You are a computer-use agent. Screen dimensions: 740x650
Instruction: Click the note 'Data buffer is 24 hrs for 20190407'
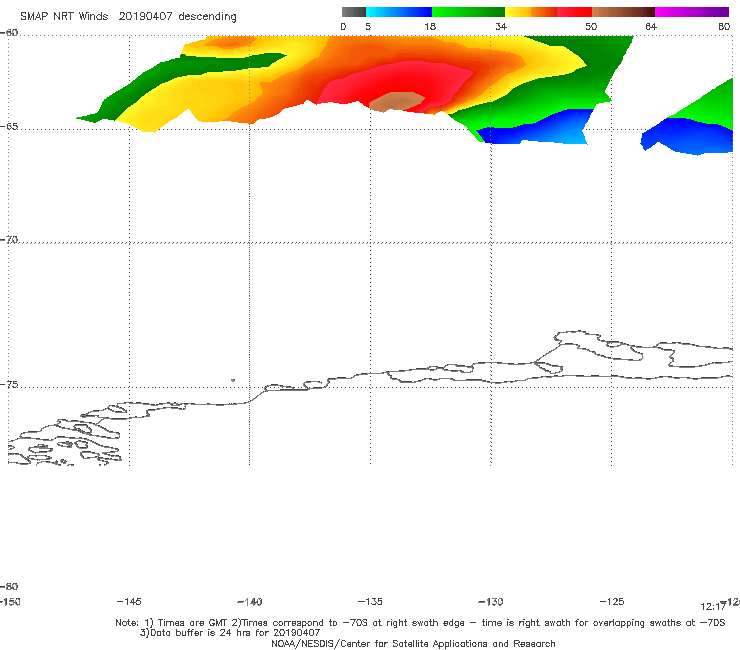230,633
